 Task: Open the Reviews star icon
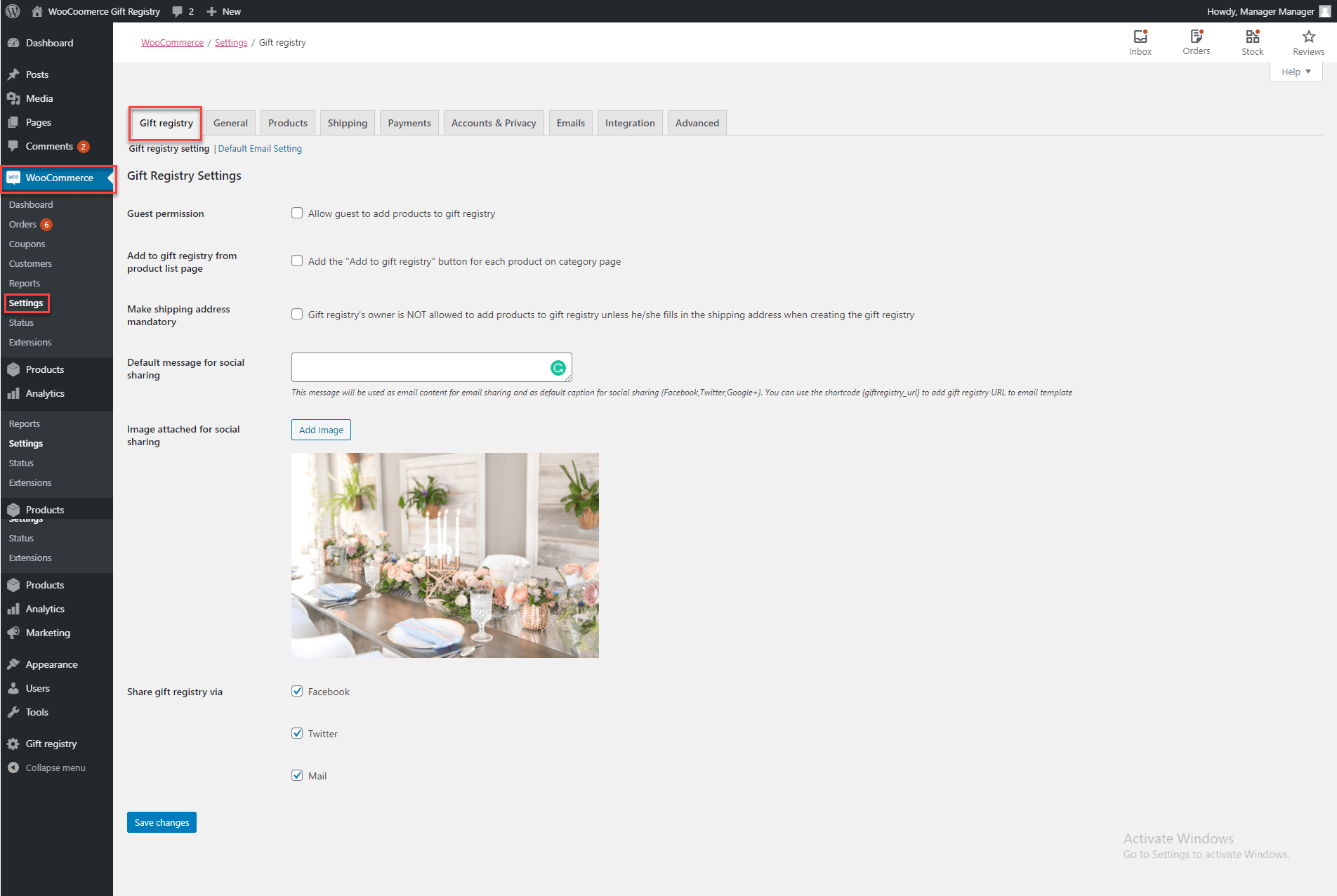pos(1308,37)
